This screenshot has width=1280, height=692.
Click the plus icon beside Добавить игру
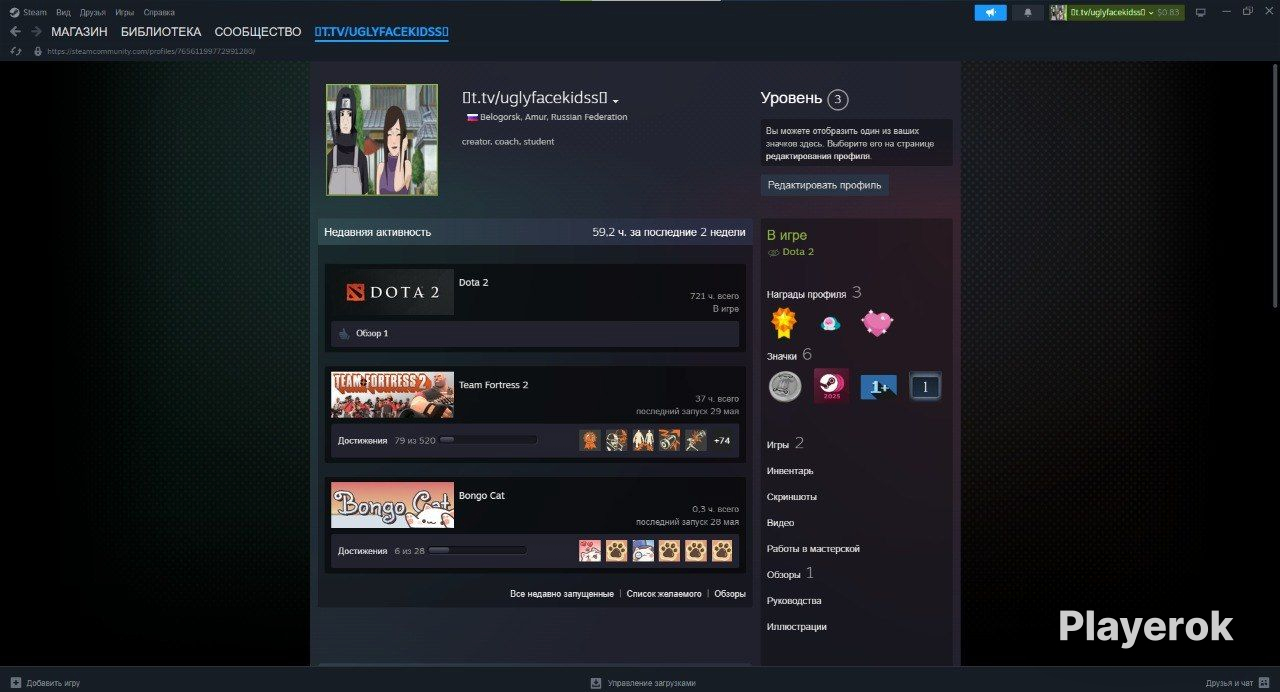pyautogui.click(x=15, y=683)
